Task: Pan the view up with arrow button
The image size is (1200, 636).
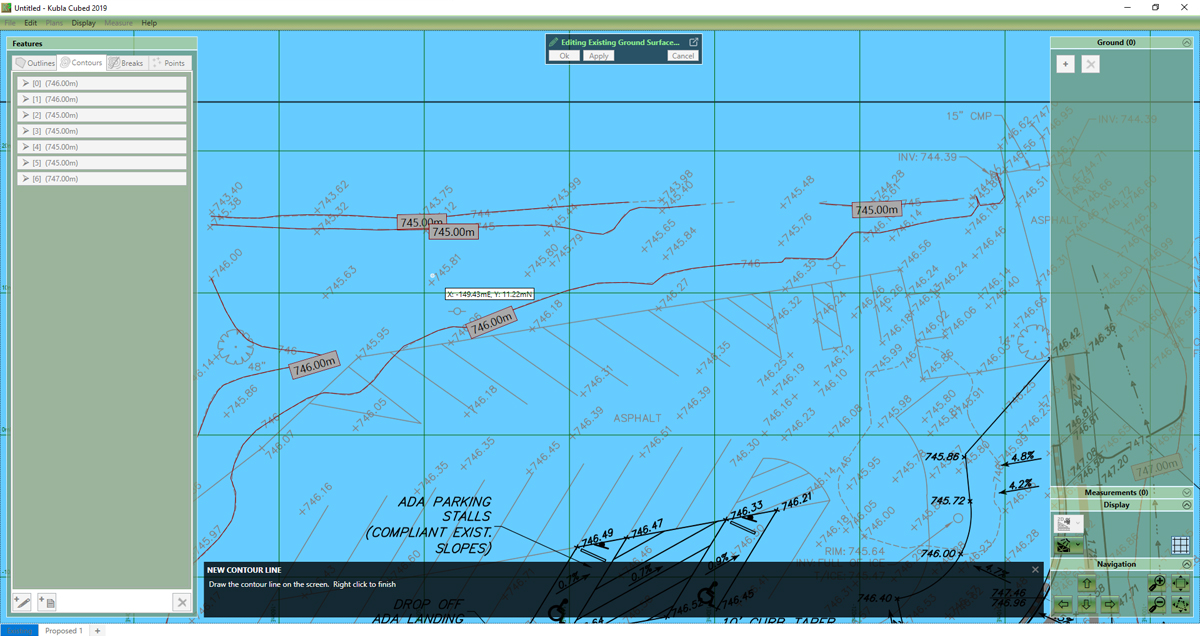Action: click(1086, 584)
